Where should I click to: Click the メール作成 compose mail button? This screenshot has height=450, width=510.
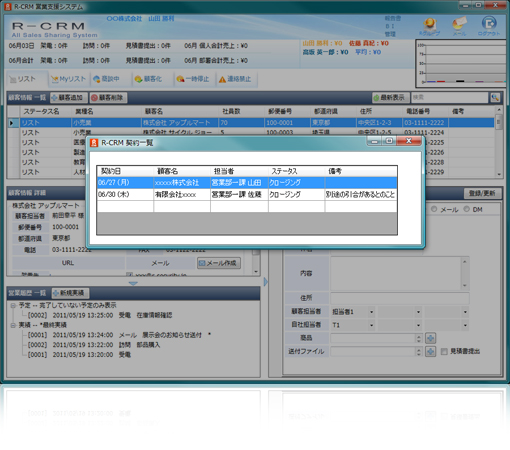(x=219, y=263)
